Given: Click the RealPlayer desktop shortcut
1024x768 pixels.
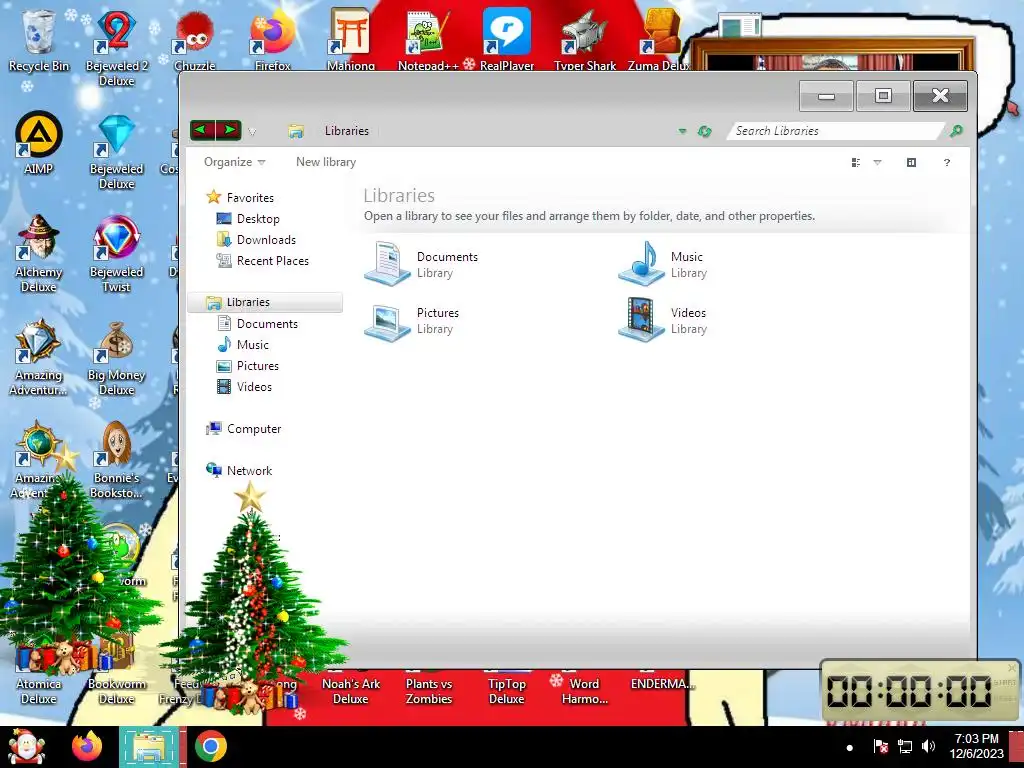Looking at the screenshot, I should (507, 39).
